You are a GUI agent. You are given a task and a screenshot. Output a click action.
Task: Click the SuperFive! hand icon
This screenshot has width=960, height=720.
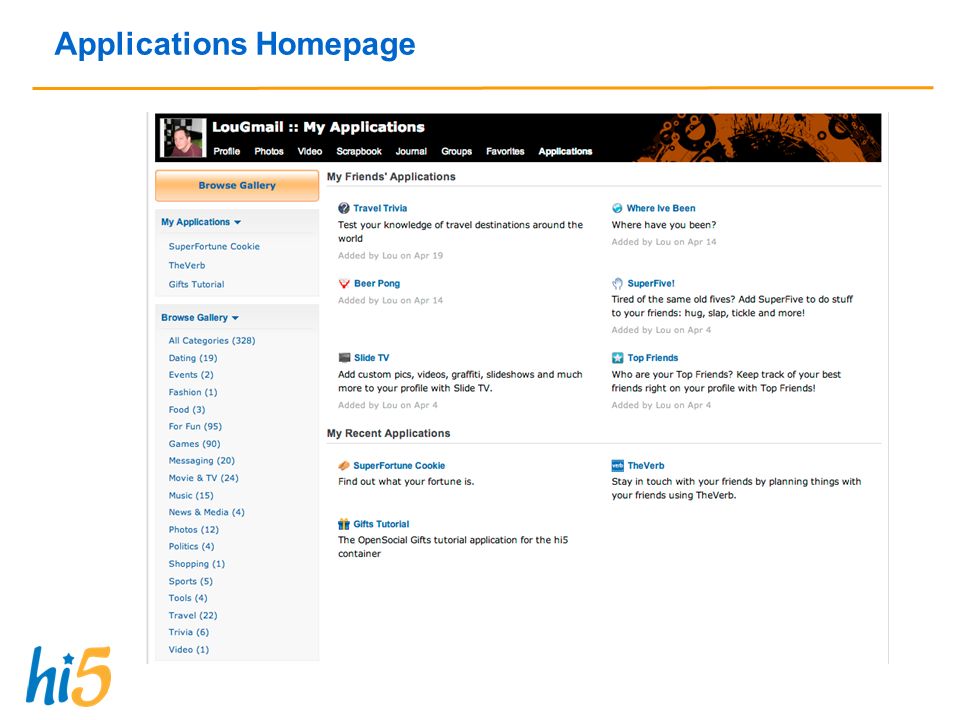pyautogui.click(x=617, y=283)
